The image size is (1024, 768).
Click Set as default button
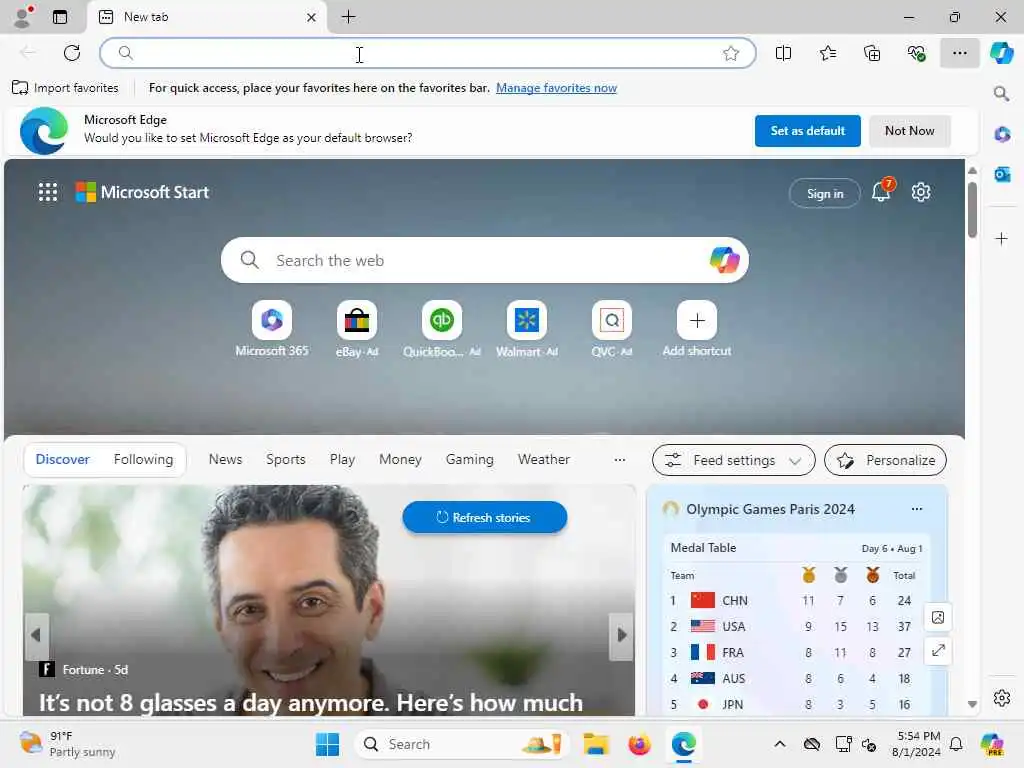[x=808, y=131]
